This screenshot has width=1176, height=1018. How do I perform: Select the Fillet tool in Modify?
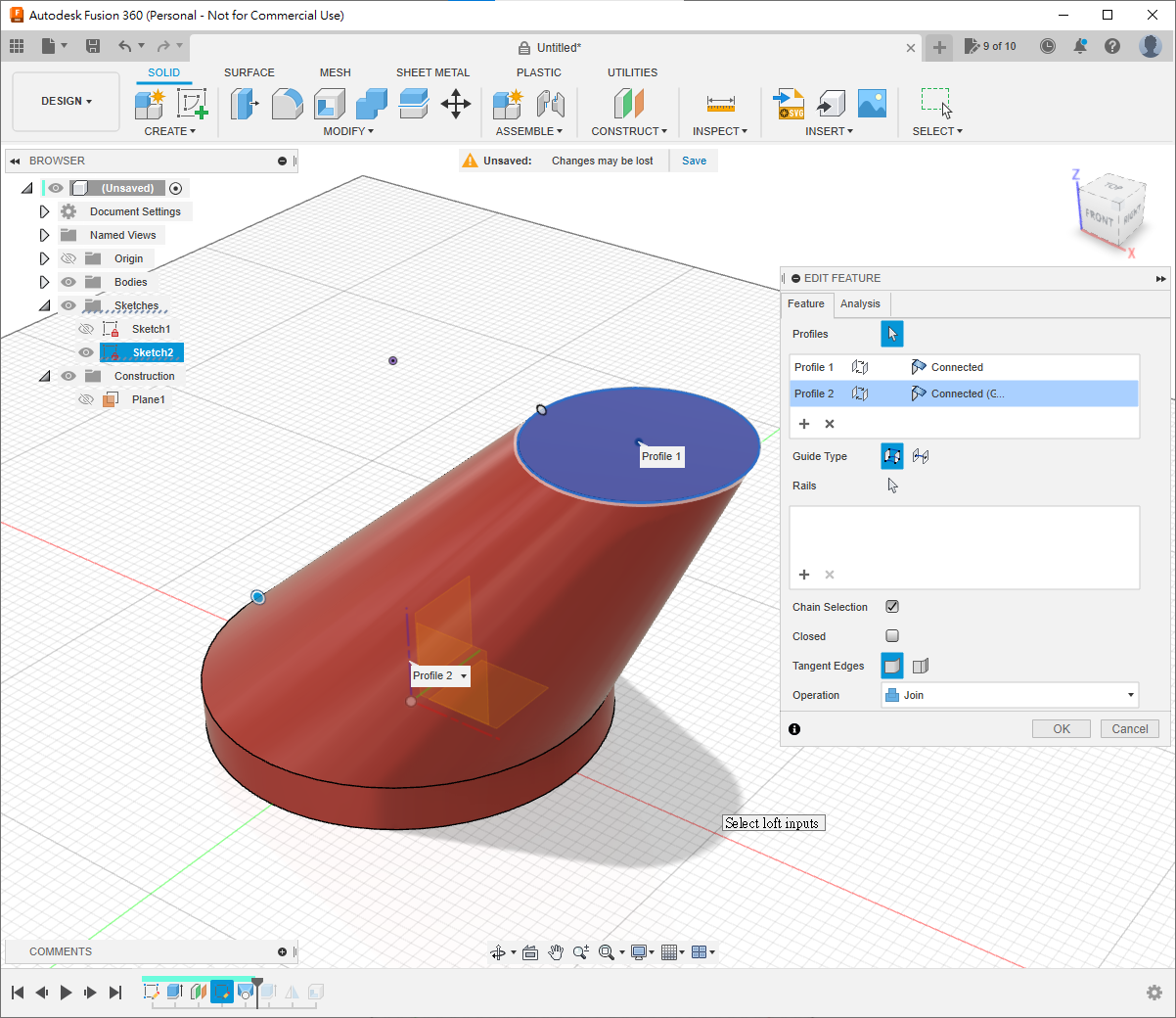click(287, 104)
